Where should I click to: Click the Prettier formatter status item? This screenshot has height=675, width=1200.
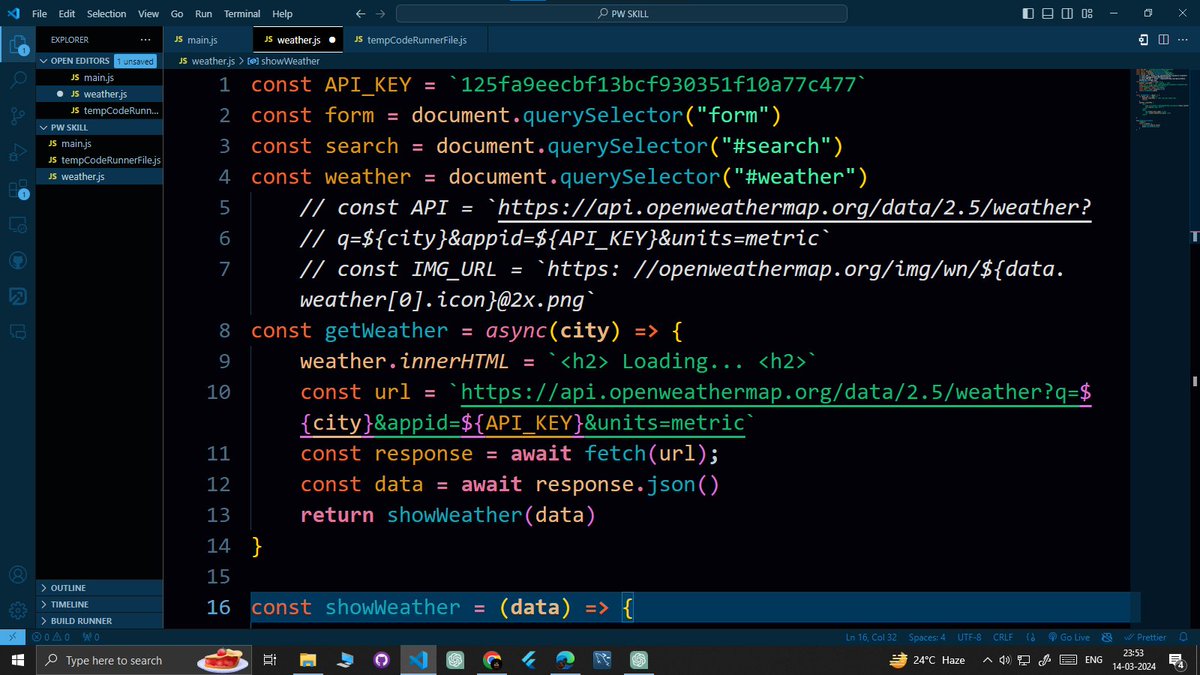click(x=1146, y=637)
